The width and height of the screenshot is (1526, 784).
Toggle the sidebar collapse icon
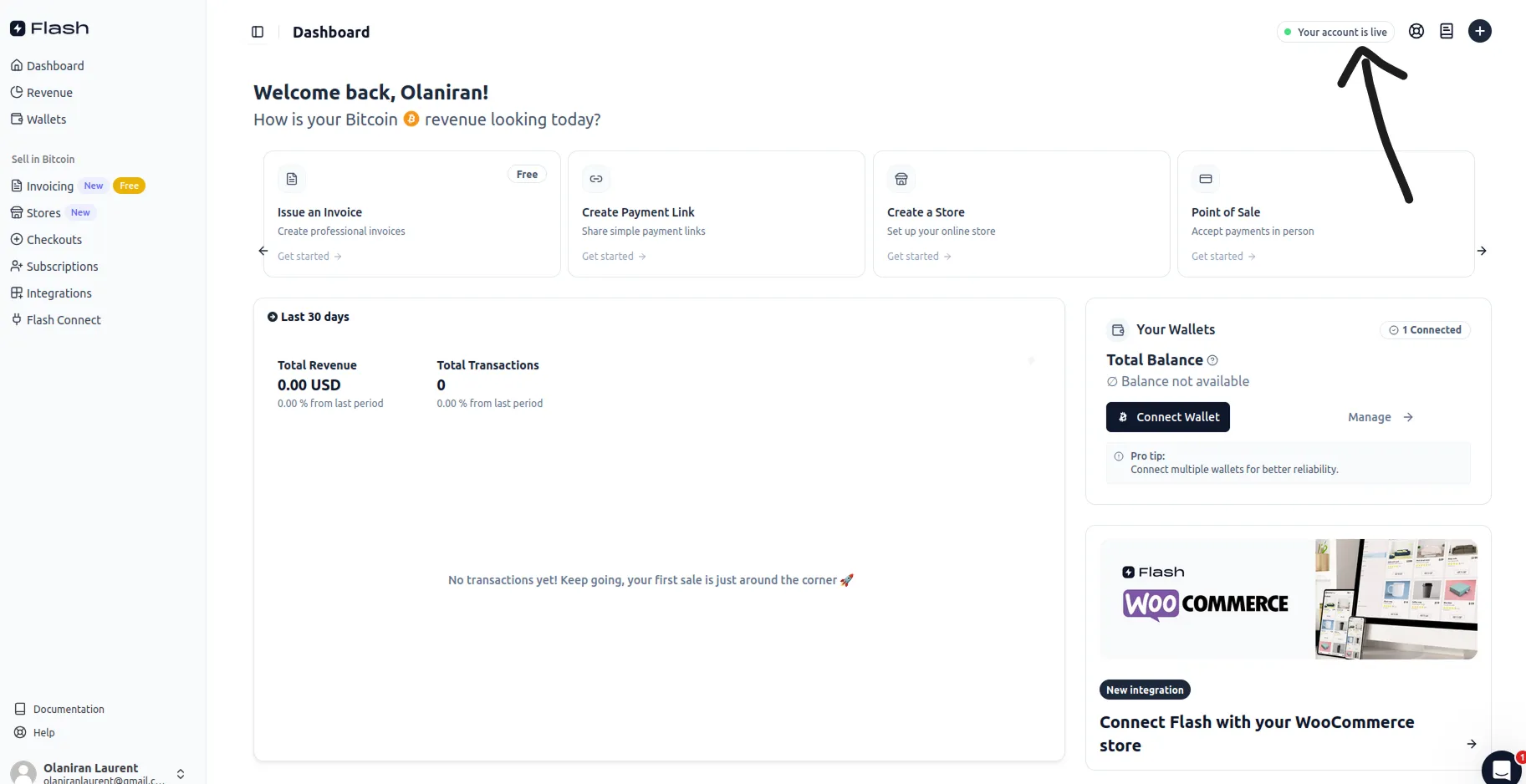point(258,32)
